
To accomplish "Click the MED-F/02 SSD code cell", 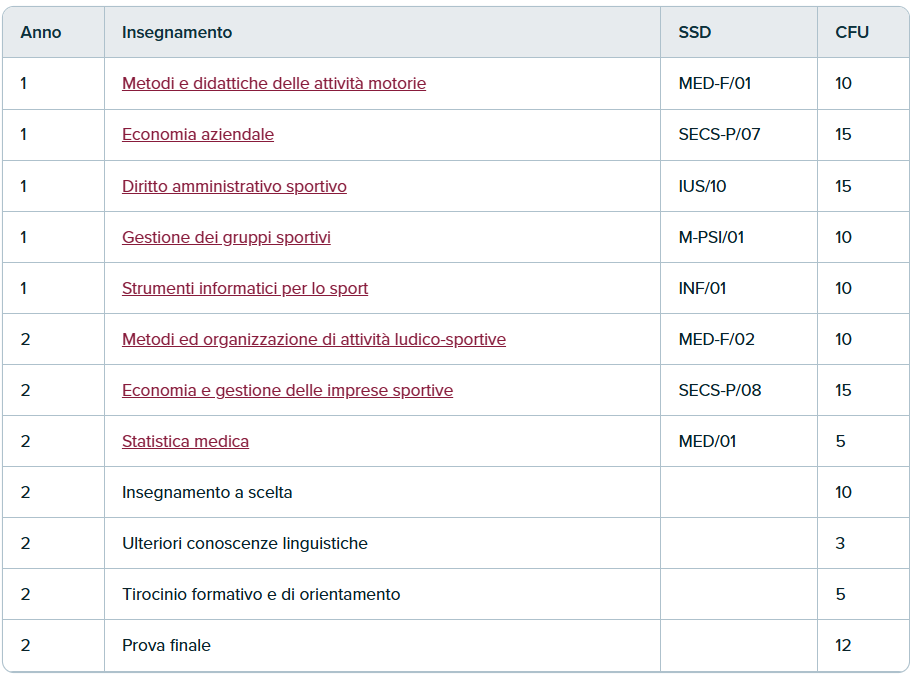I will click(716, 339).
